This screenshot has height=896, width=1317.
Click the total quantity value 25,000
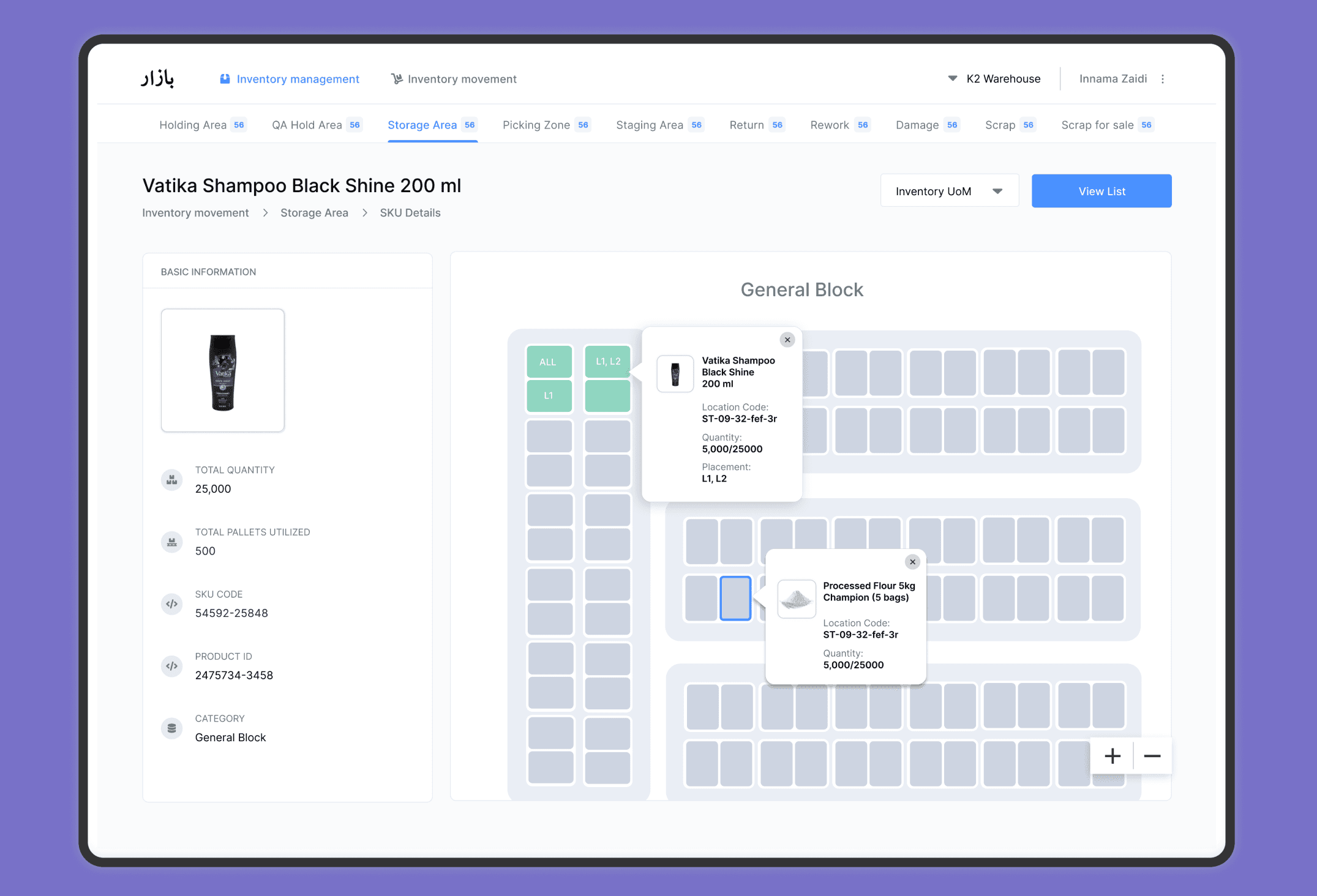point(213,489)
